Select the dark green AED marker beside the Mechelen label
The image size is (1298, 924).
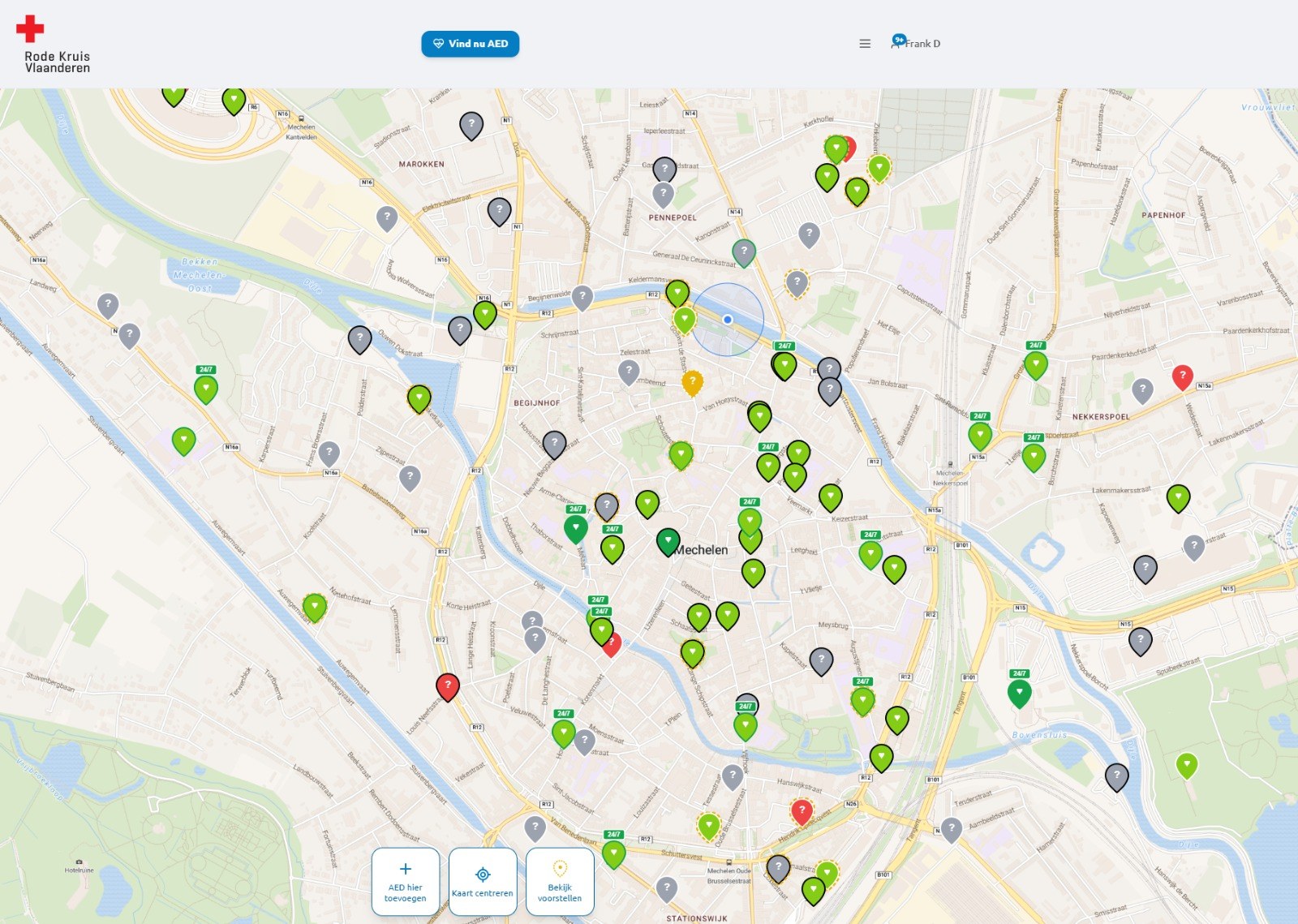[668, 542]
